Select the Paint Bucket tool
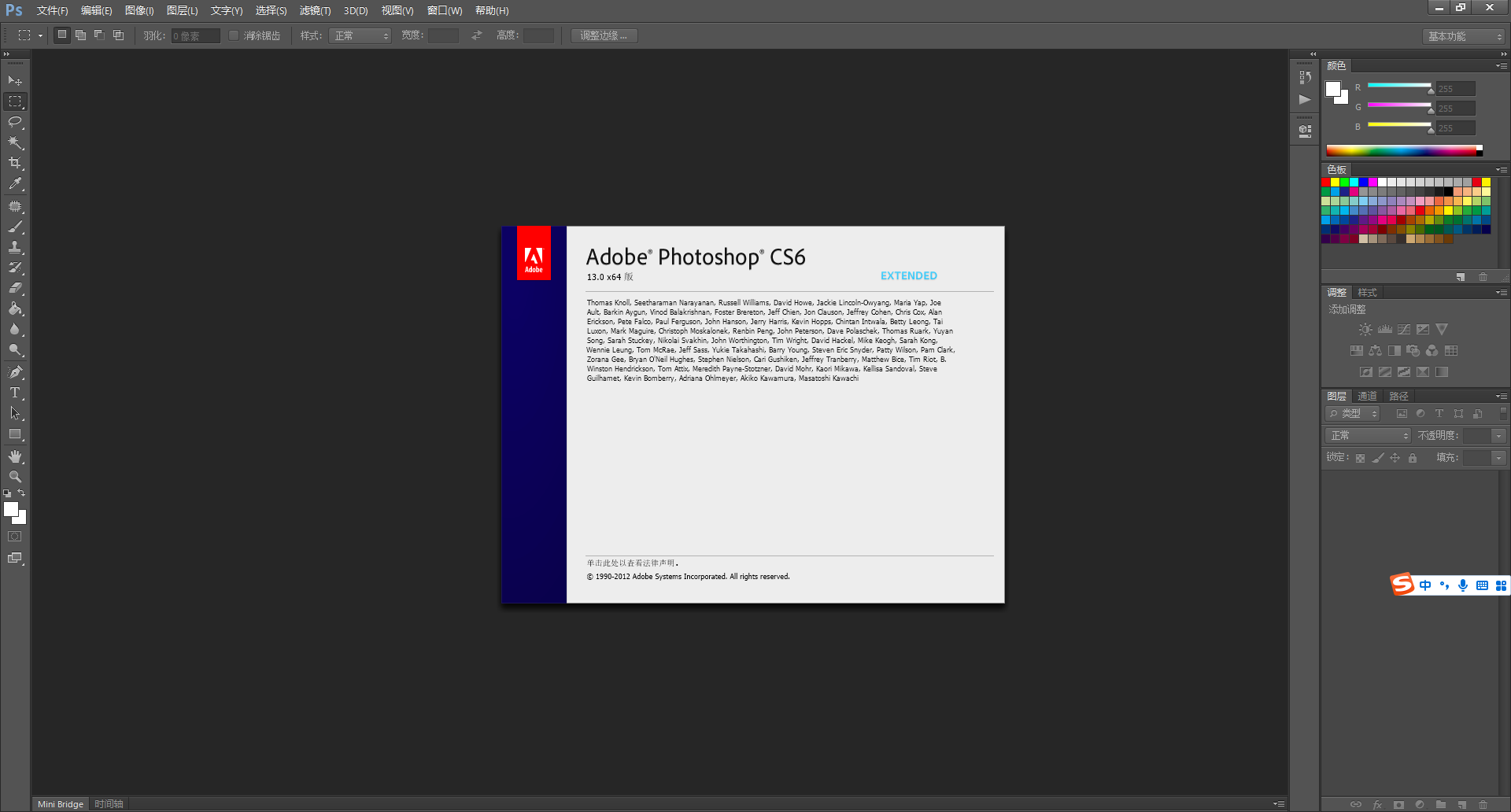 tap(15, 308)
